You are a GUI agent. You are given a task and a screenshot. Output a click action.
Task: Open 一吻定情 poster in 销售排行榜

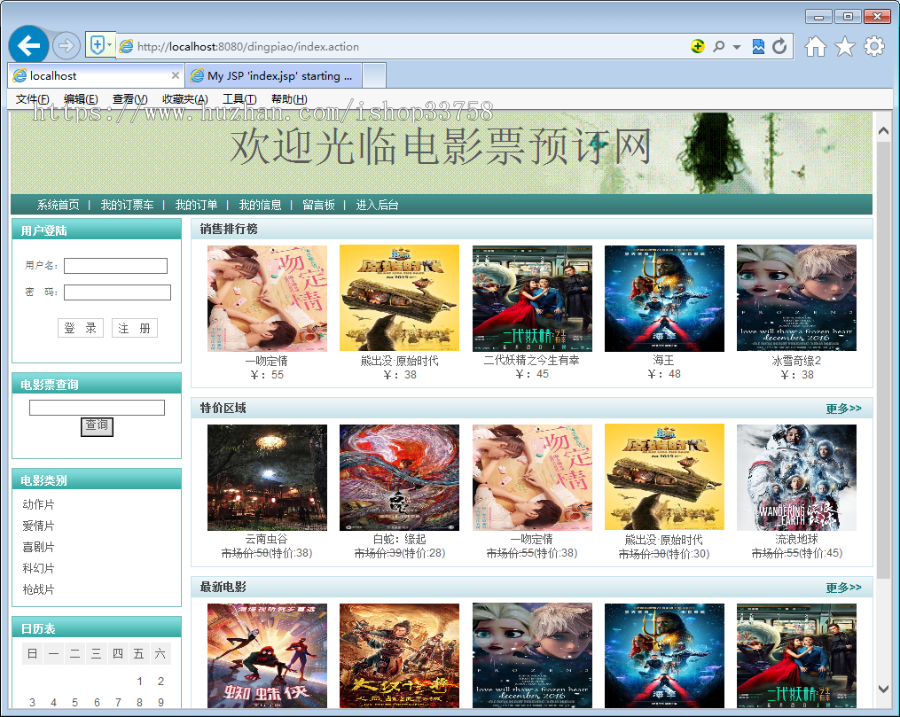click(267, 299)
